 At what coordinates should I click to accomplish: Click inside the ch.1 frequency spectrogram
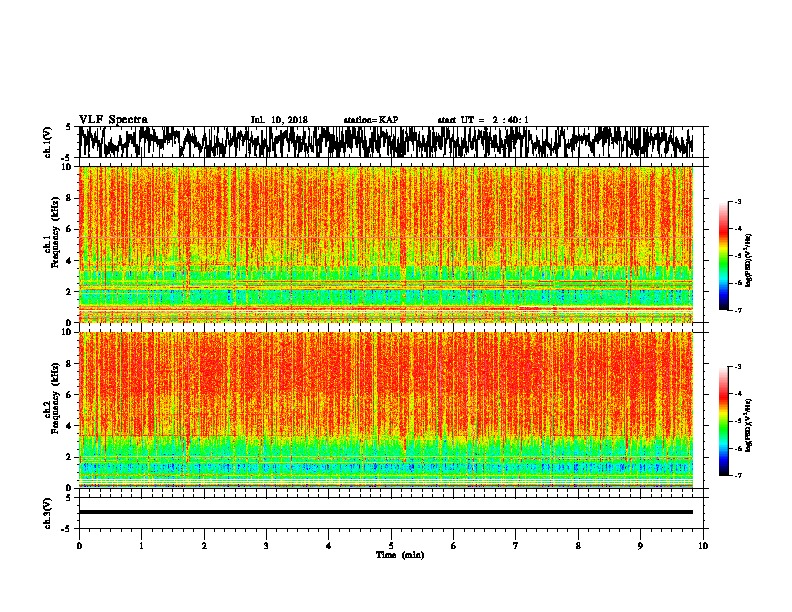pyautogui.click(x=386, y=244)
